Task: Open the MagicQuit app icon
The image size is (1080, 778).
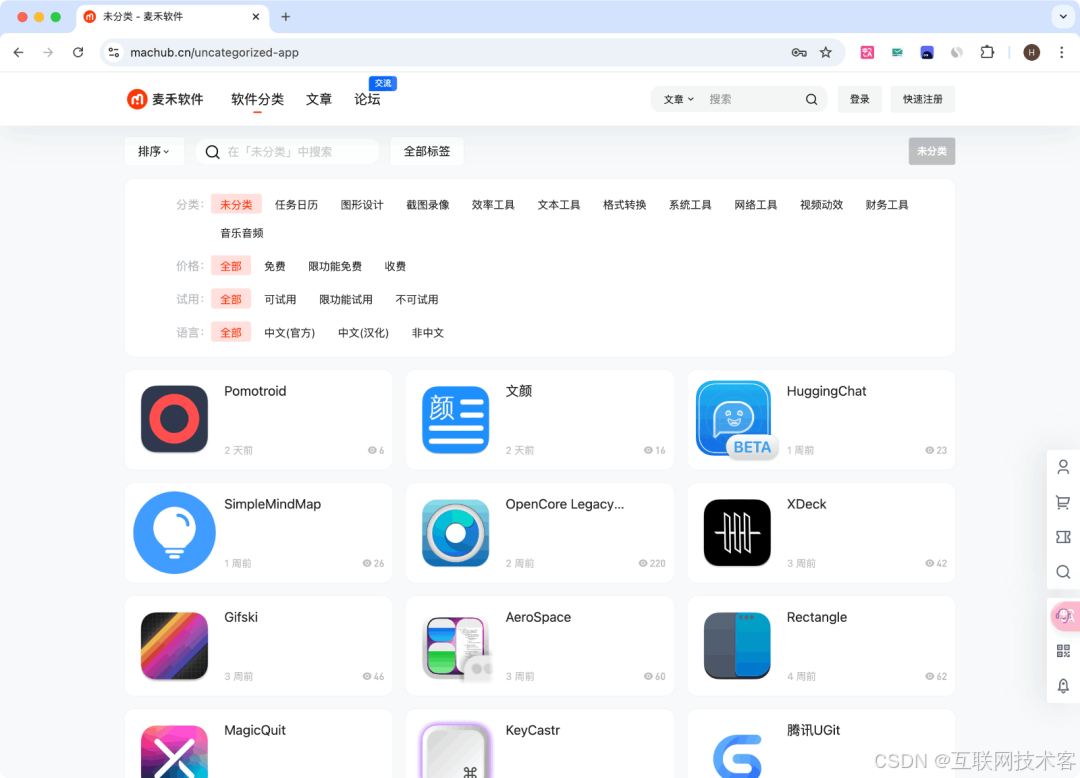Action: point(174,752)
